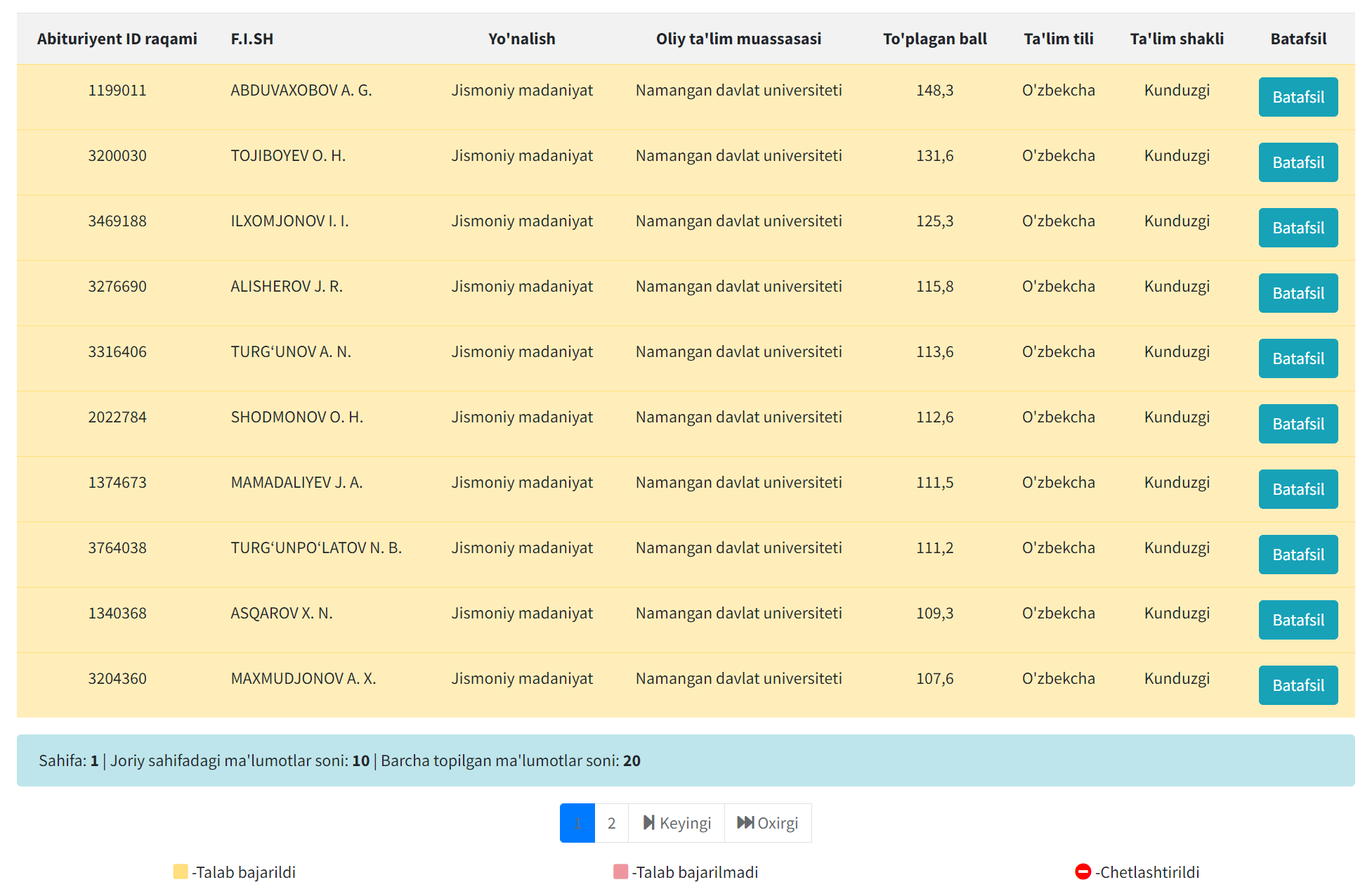The height and width of the screenshot is (894, 1372).
Task: Click name MAMADALIYEV J. A.
Action: click(x=296, y=482)
